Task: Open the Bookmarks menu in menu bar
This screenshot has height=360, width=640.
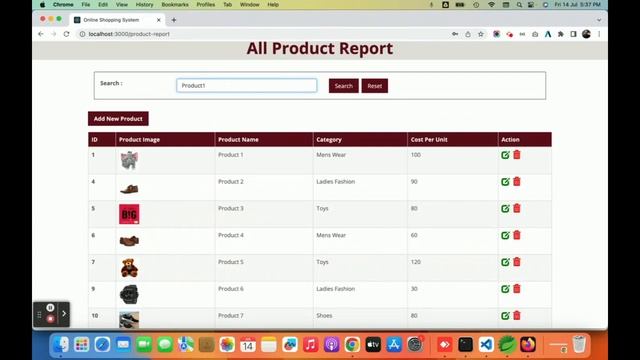Action: pos(175,4)
